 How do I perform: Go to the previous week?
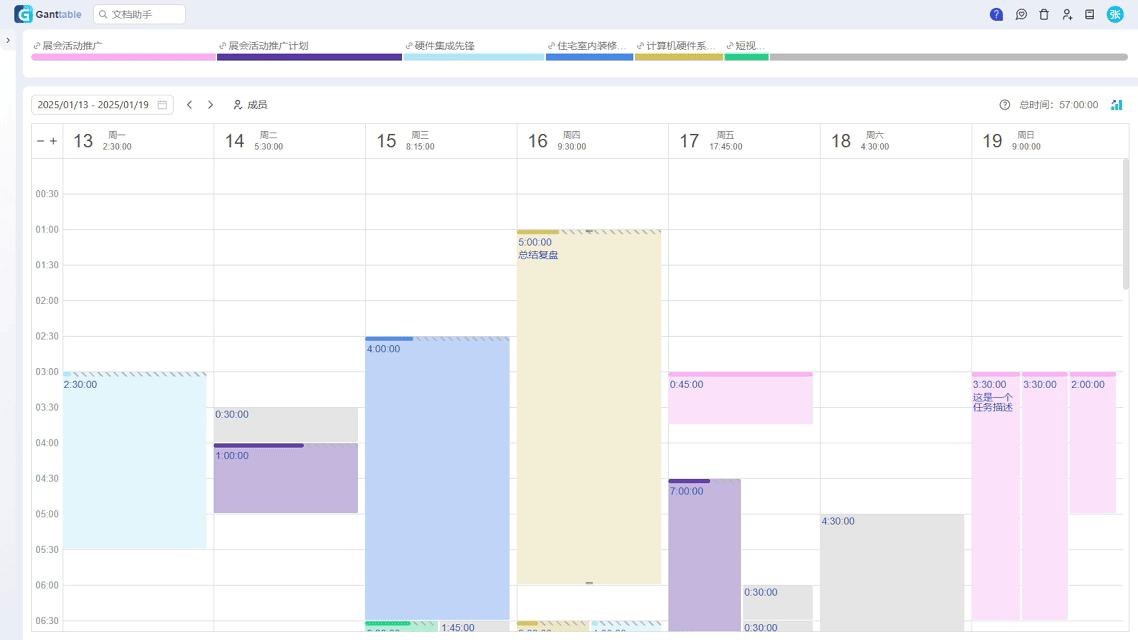click(x=189, y=105)
